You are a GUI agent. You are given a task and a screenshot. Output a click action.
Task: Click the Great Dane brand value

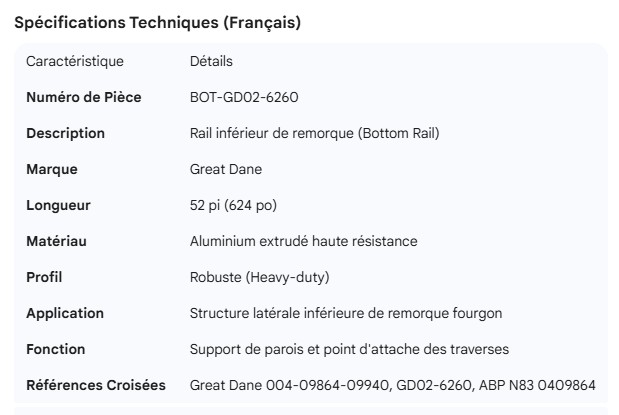click(226, 169)
